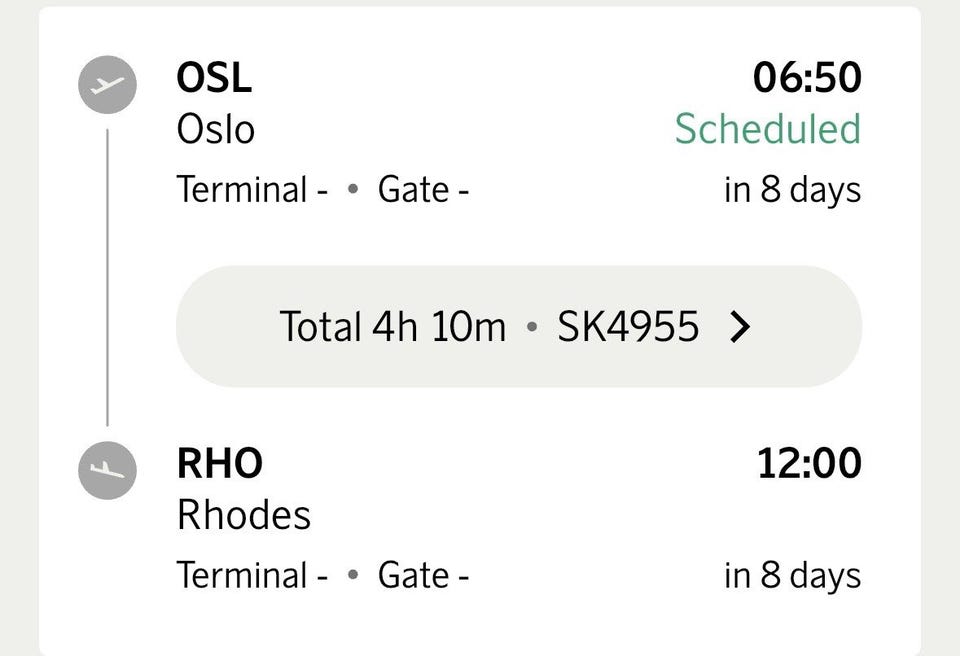
Task: Click the departure airplane icon
Action: [107, 85]
